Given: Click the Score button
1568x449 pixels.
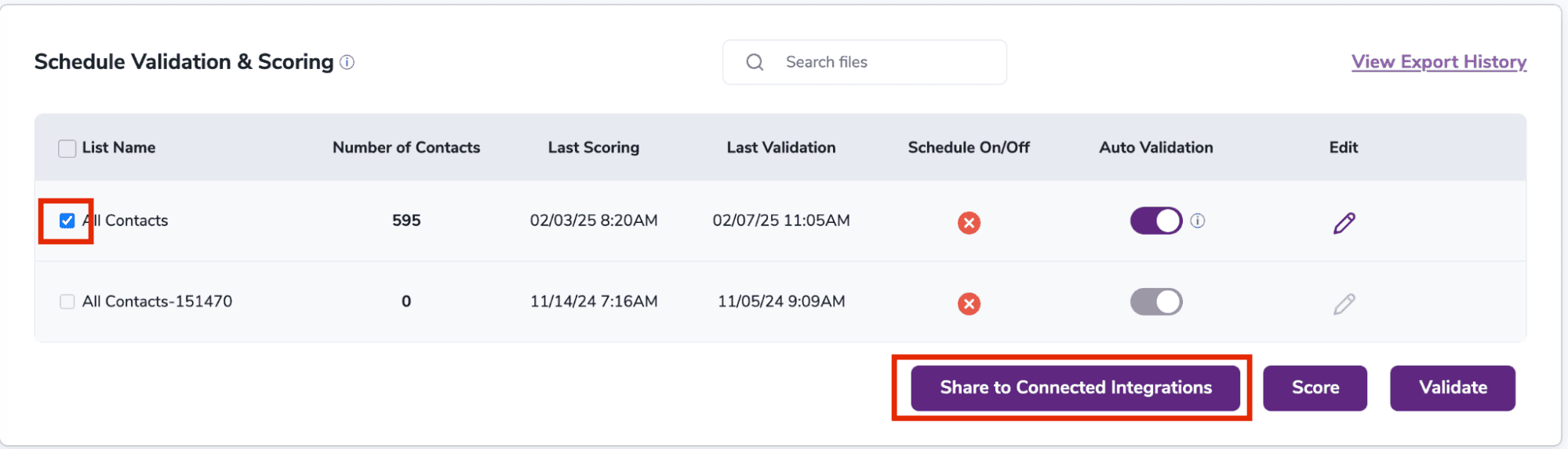Looking at the screenshot, I should tap(1315, 388).
